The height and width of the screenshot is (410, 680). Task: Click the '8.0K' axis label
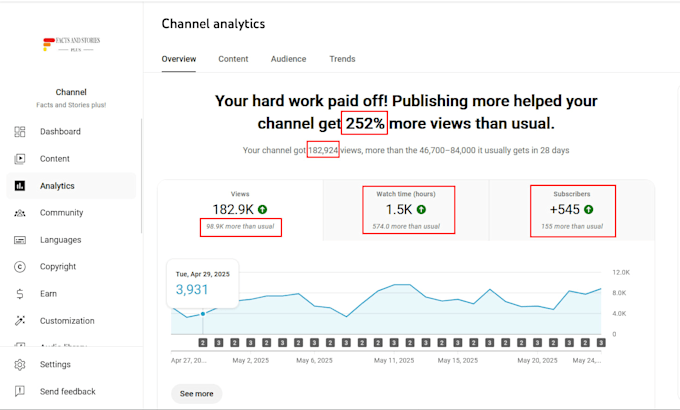tap(619, 293)
